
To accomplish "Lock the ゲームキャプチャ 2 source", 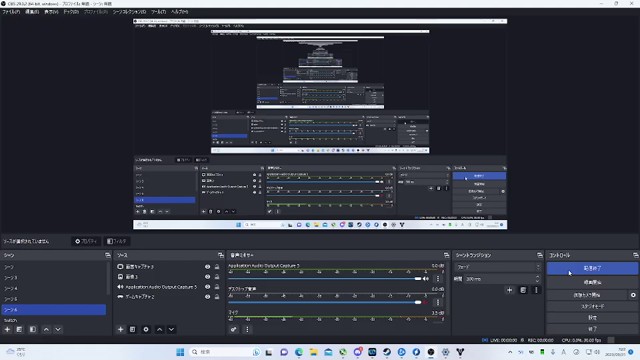I will pos(217,297).
